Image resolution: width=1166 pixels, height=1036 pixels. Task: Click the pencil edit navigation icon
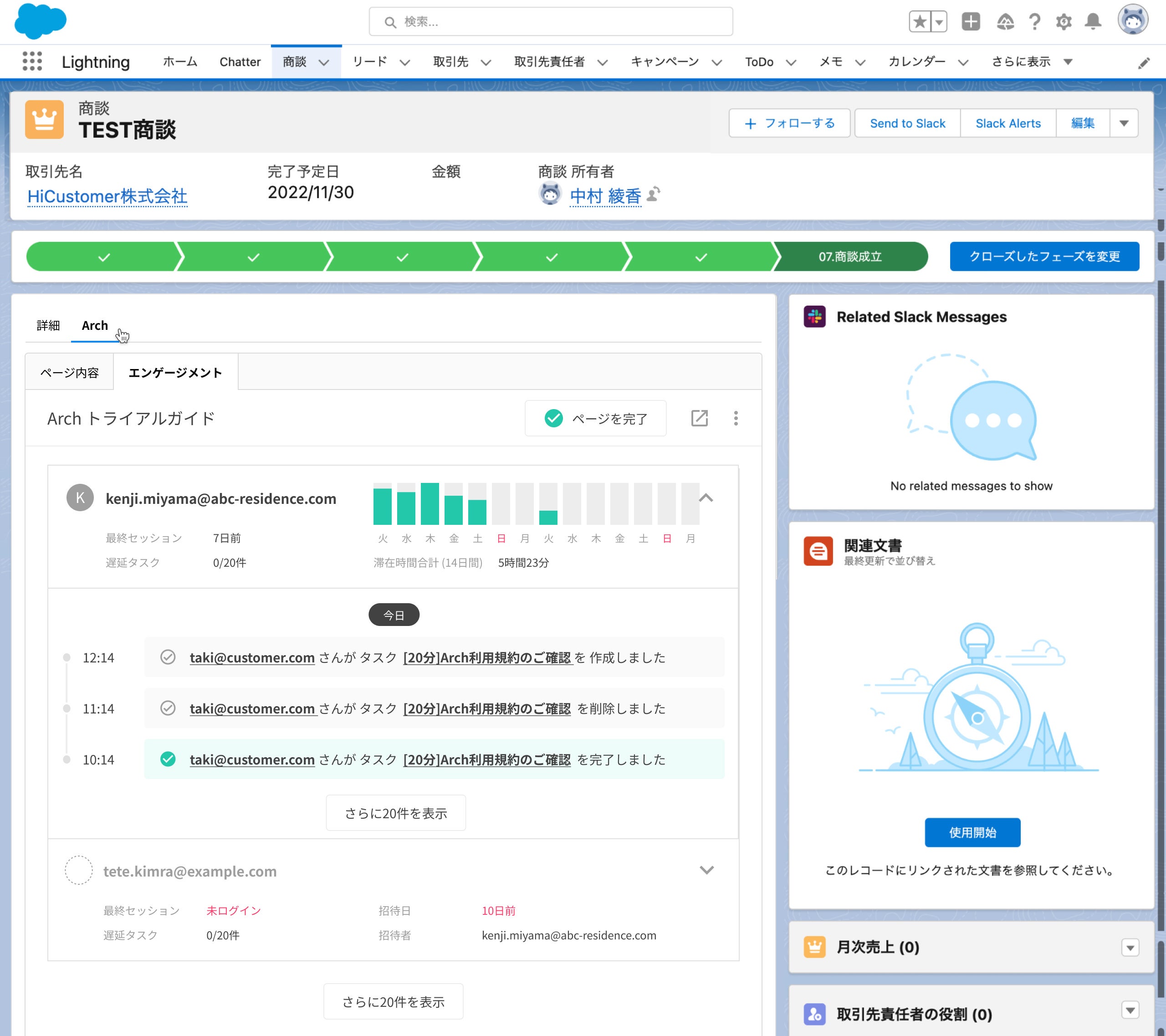[1144, 63]
